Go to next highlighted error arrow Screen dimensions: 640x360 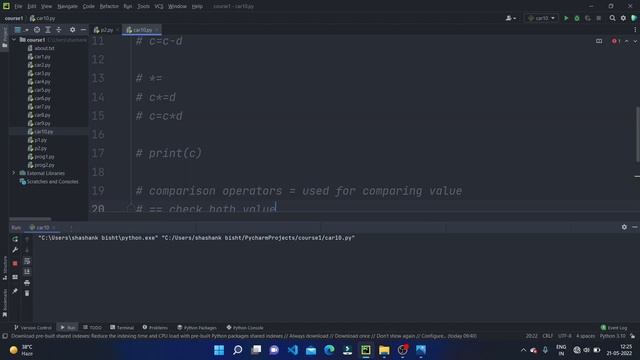(635, 41)
